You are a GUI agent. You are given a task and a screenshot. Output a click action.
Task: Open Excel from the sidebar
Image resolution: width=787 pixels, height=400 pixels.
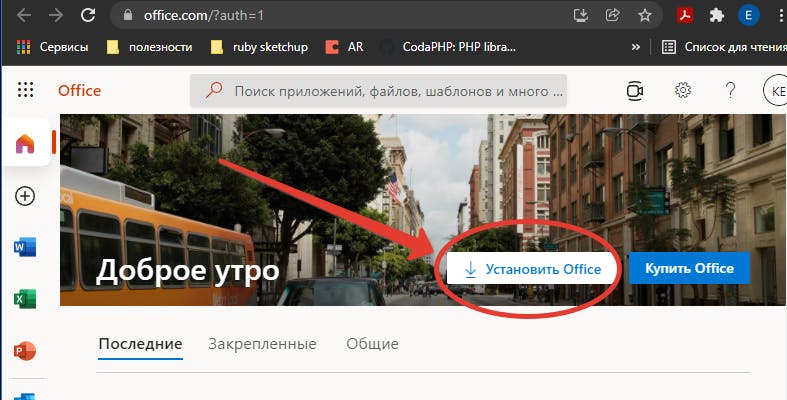tap(25, 299)
